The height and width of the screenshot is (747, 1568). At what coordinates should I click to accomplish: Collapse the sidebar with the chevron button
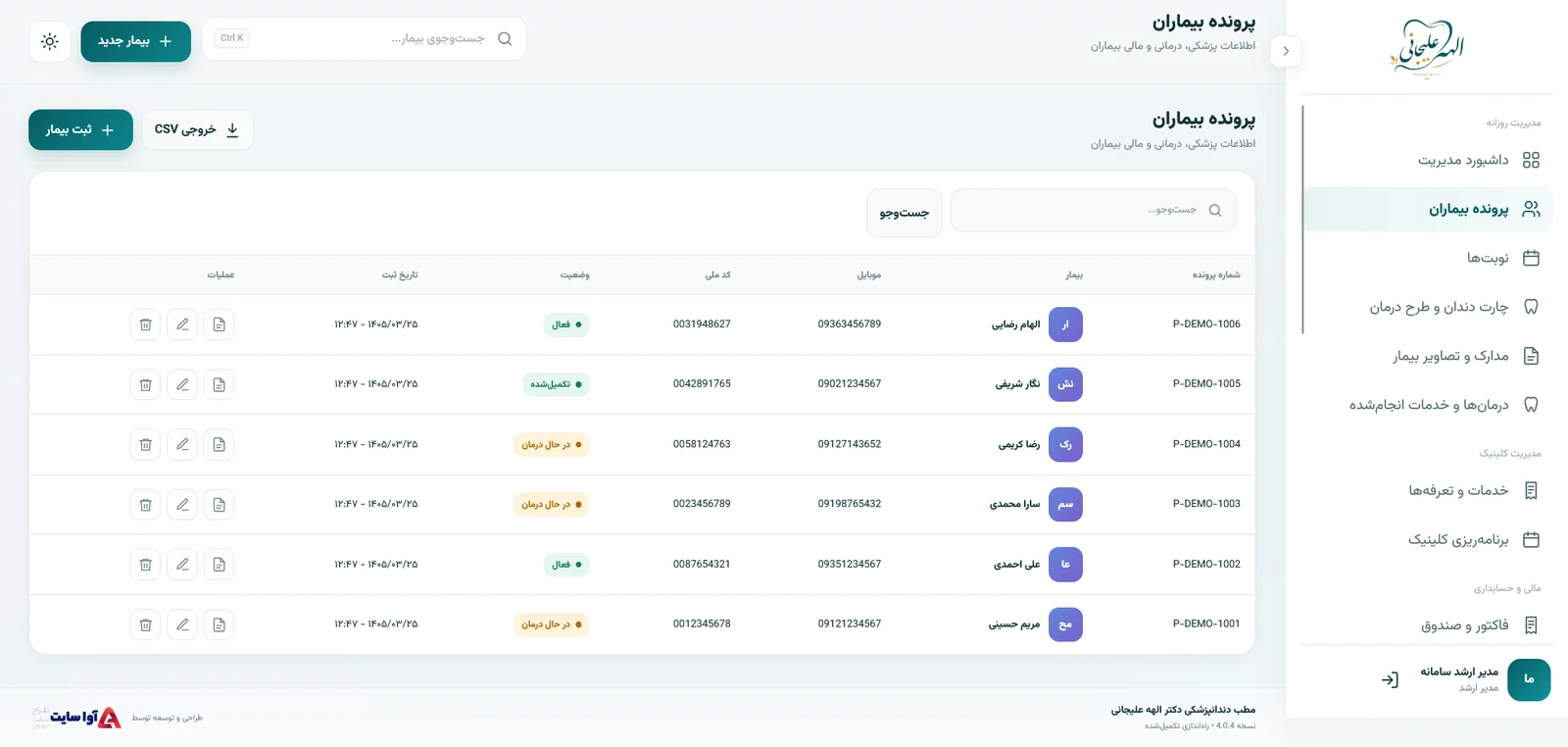coord(1286,51)
